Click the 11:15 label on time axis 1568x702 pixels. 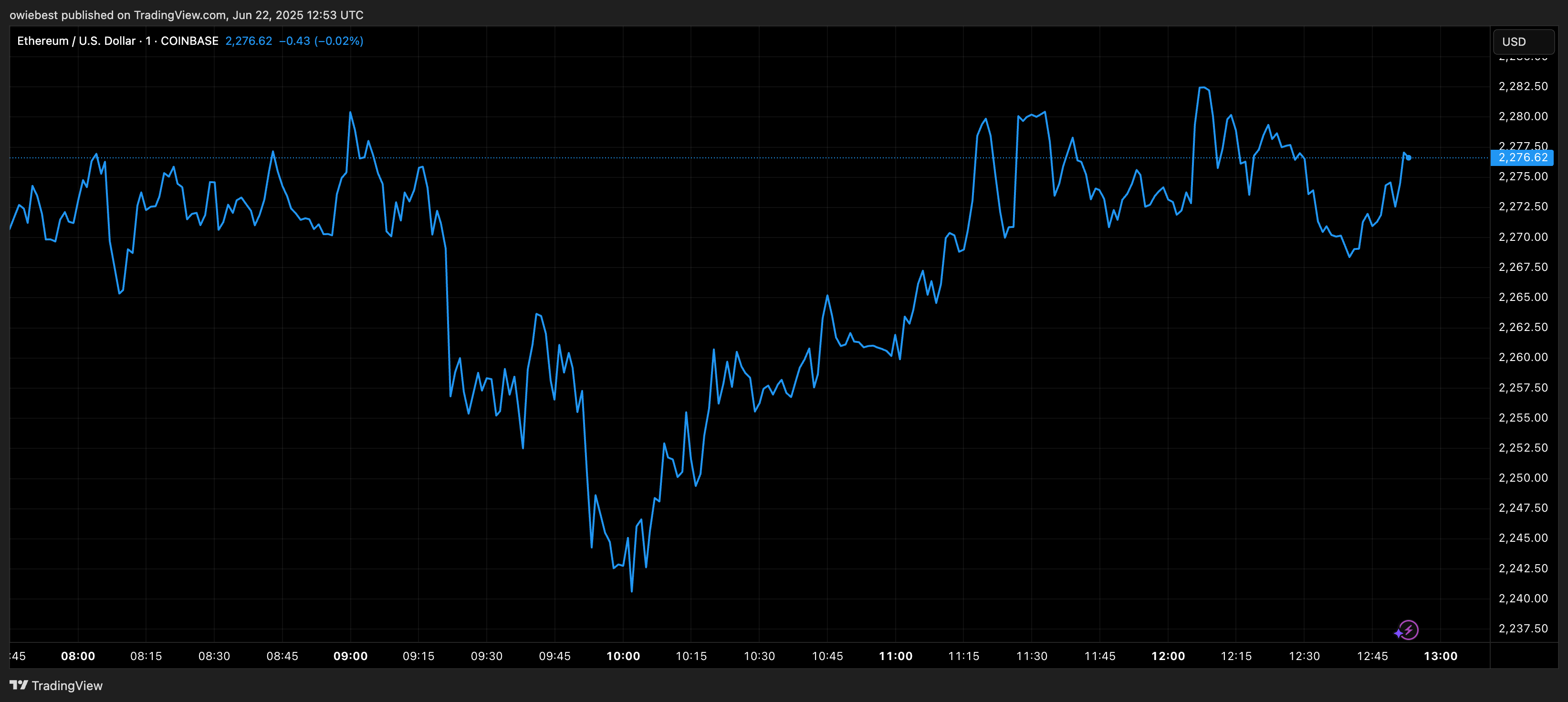(x=963, y=656)
